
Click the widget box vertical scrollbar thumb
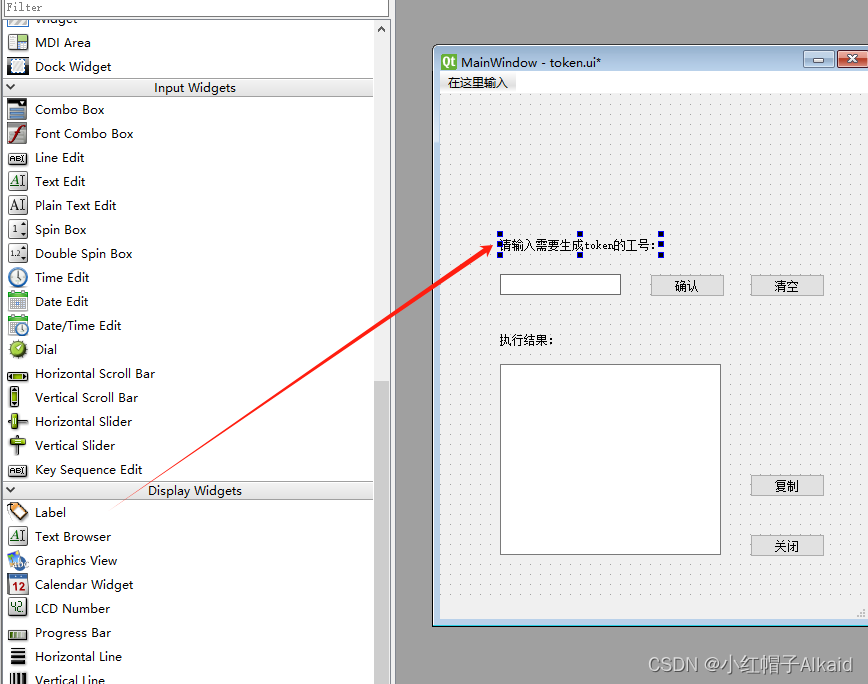(381, 532)
